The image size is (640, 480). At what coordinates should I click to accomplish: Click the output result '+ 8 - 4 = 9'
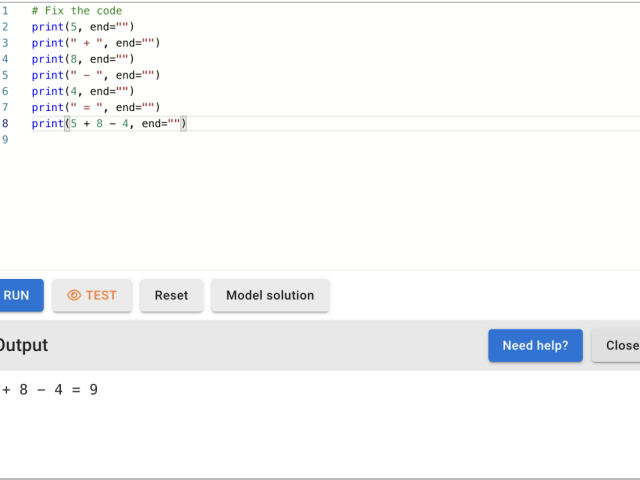(49, 389)
